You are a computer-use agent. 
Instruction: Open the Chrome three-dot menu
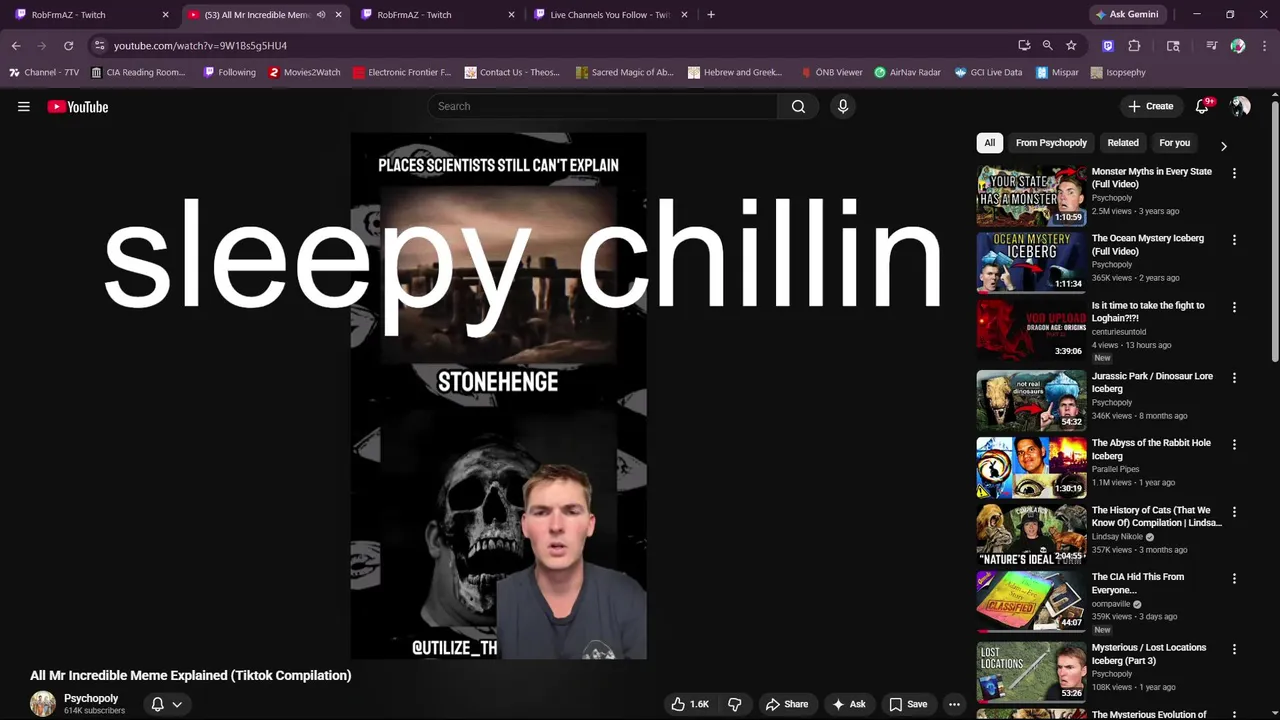click(1264, 45)
